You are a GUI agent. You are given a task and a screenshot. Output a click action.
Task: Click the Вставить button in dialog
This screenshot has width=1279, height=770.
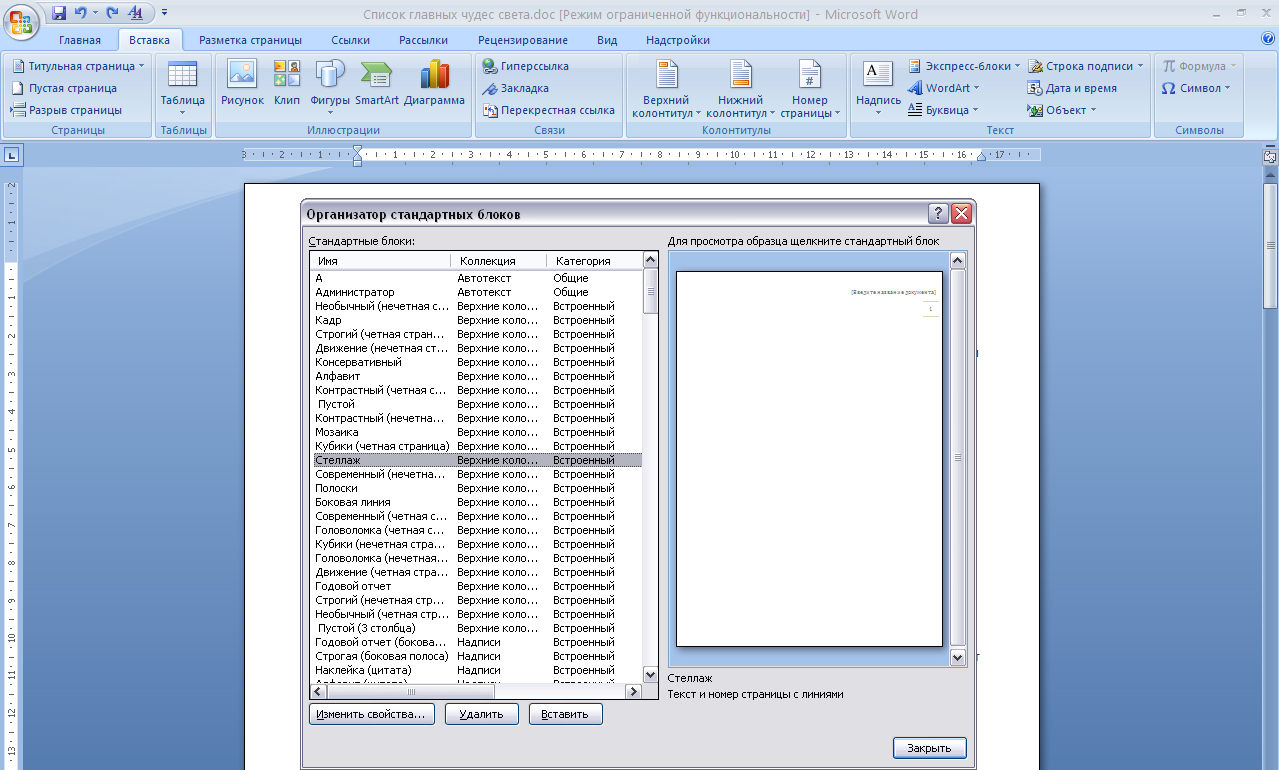point(566,714)
